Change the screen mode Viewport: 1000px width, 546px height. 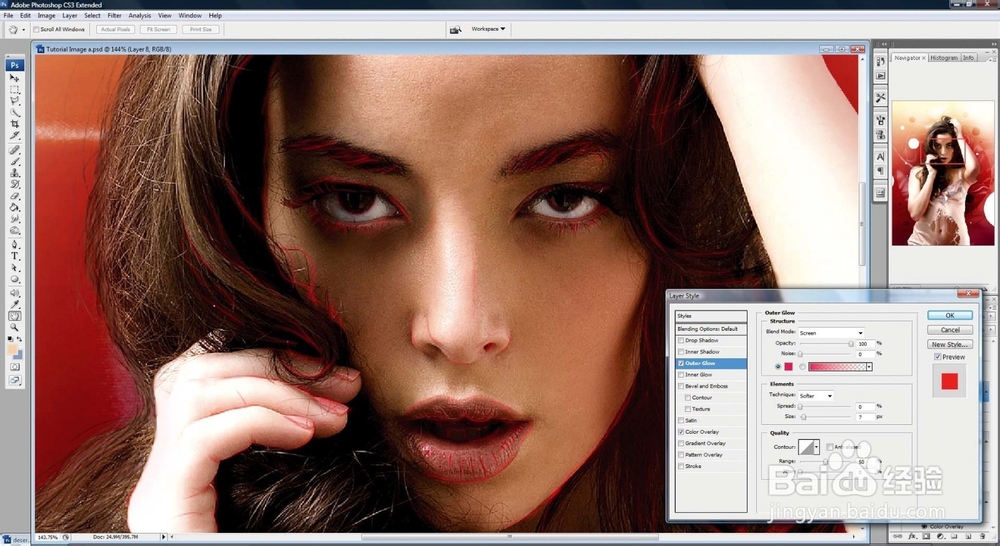[14, 380]
